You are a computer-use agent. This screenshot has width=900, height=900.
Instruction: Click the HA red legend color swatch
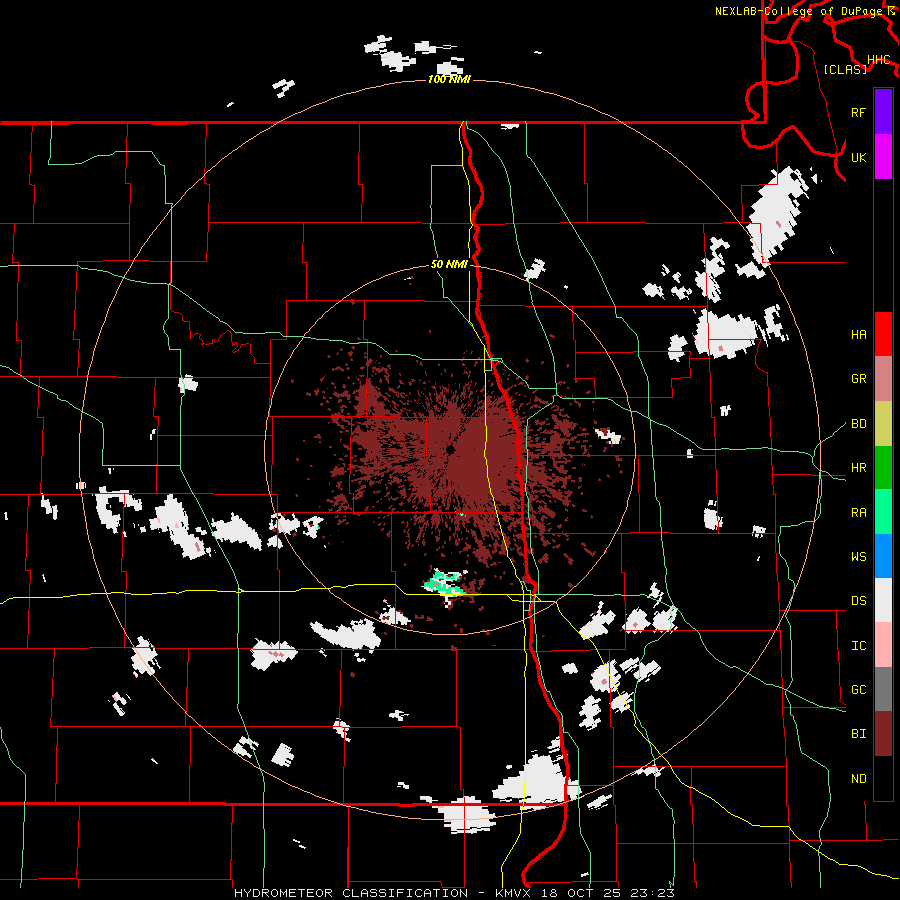pyautogui.click(x=883, y=333)
